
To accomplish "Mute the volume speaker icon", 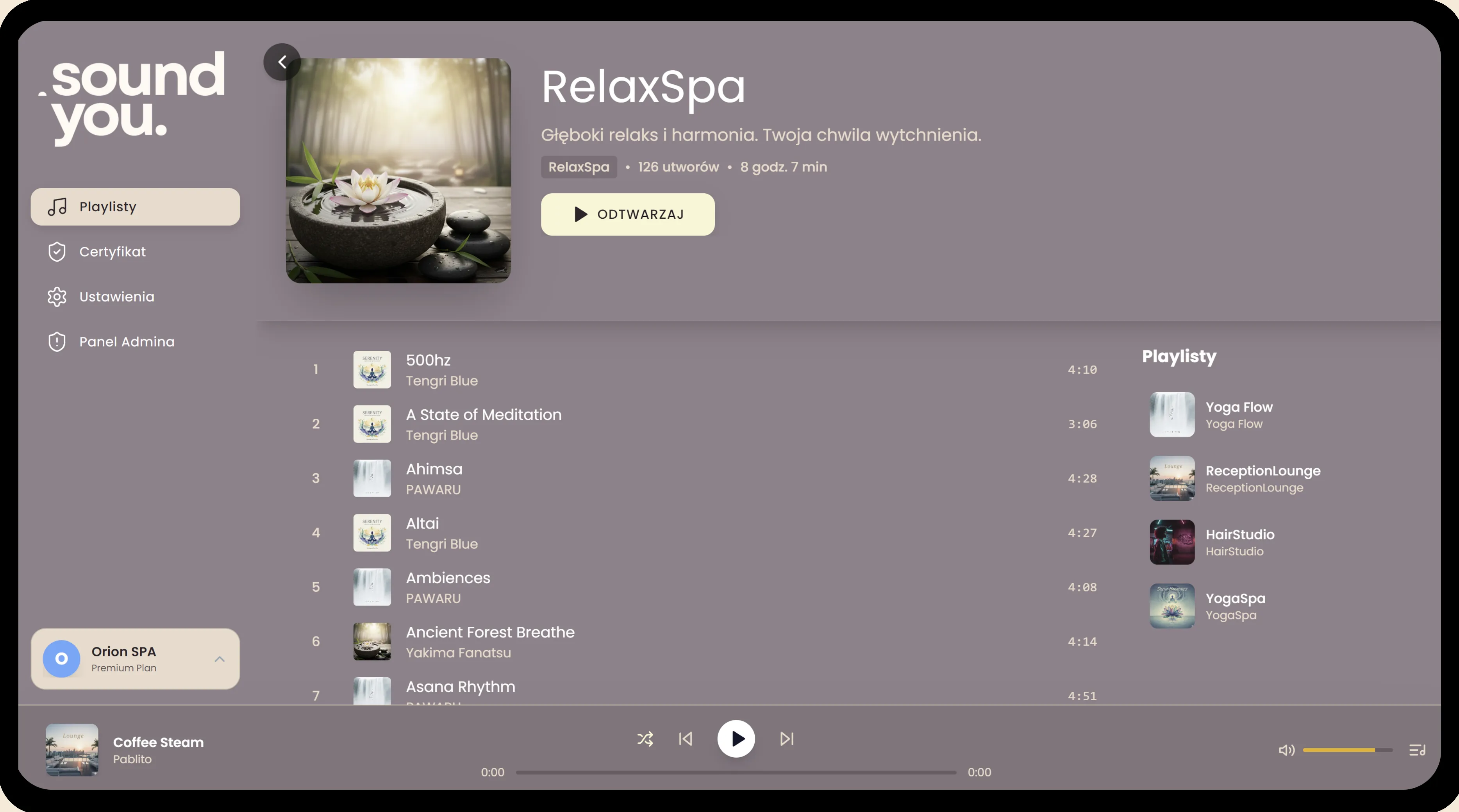I will pyautogui.click(x=1286, y=750).
